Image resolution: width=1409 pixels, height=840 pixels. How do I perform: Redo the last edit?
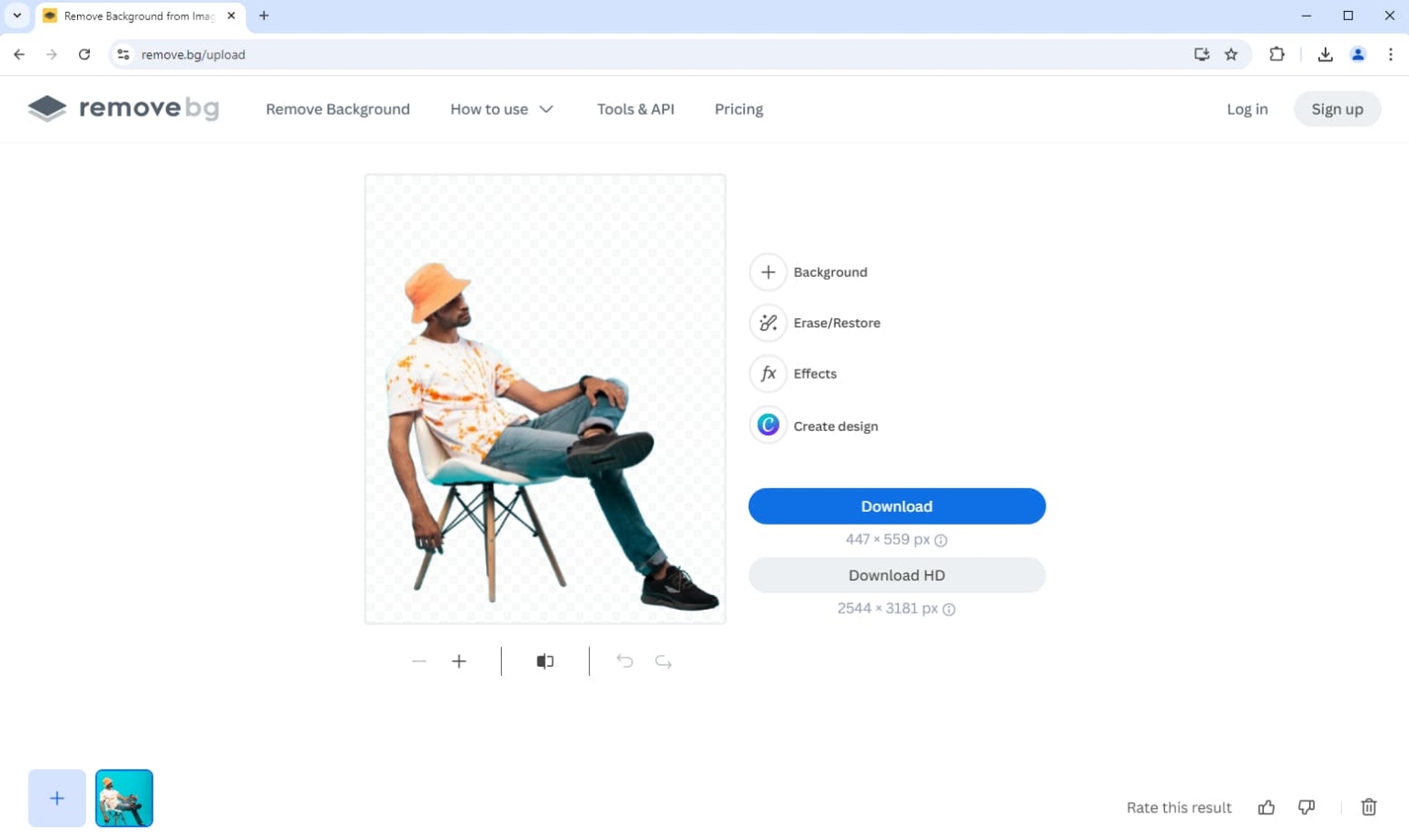[663, 660]
